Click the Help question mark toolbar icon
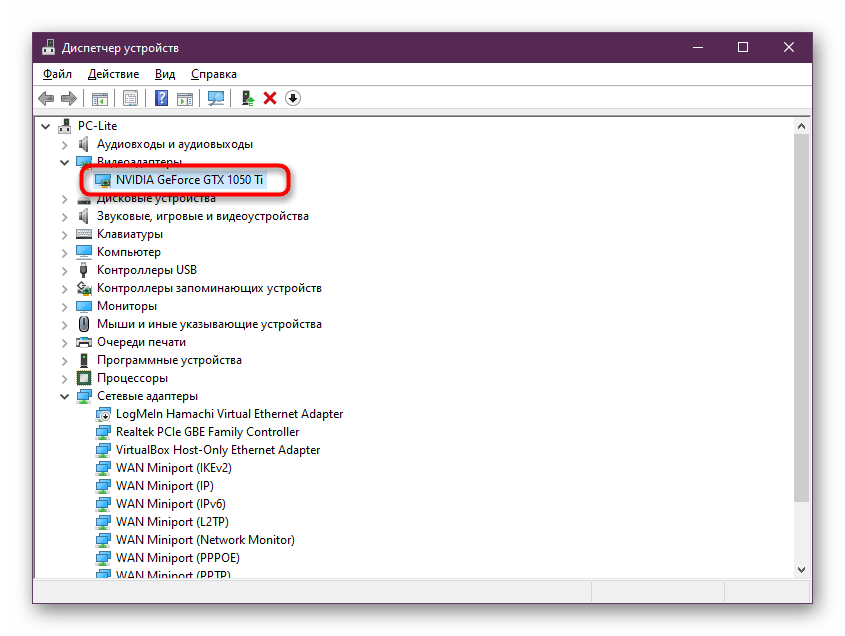This screenshot has width=845, height=636. [x=161, y=98]
